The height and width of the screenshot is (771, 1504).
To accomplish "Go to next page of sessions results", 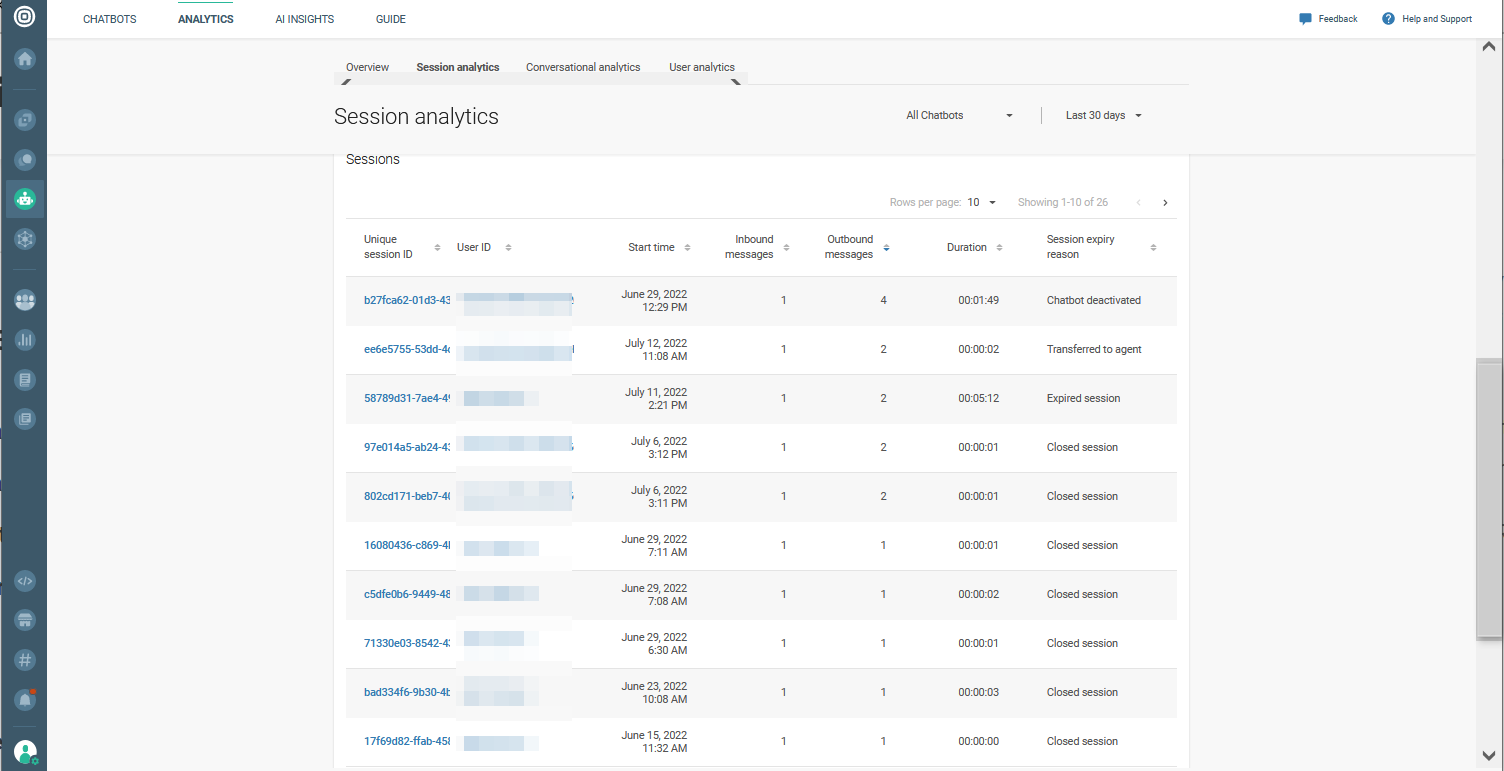I will click(x=1165, y=202).
